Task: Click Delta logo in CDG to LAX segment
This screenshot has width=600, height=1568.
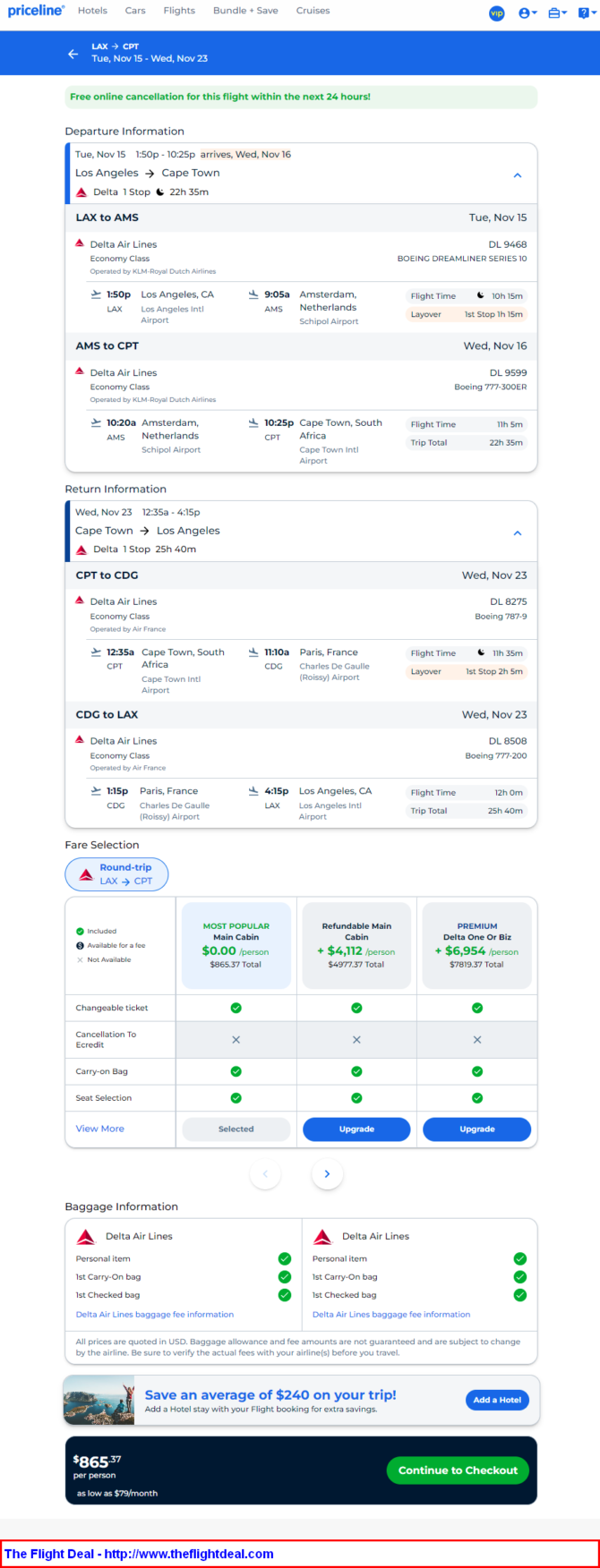Action: (x=80, y=740)
